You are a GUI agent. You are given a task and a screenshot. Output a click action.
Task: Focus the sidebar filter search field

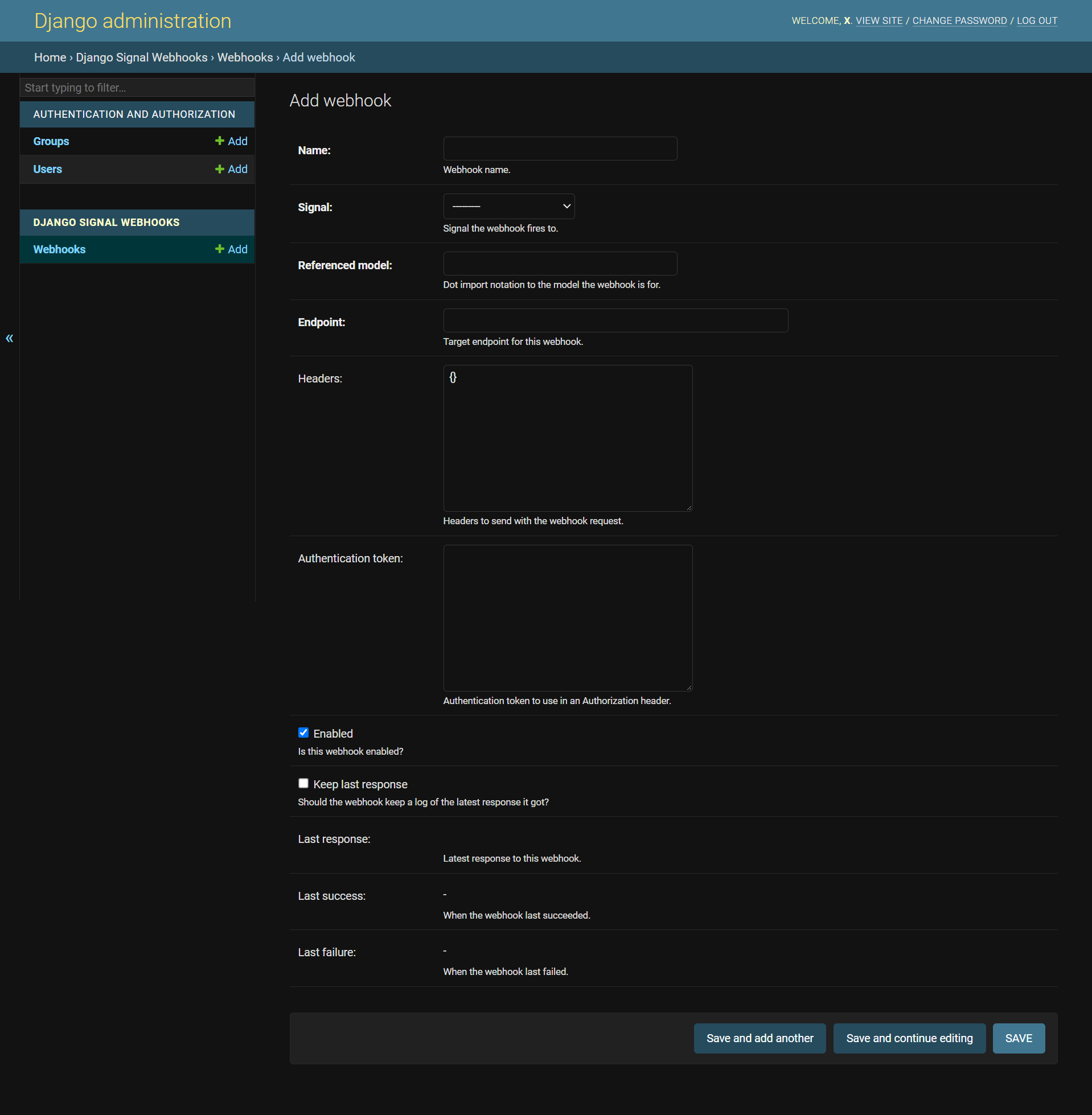pyautogui.click(x=137, y=88)
